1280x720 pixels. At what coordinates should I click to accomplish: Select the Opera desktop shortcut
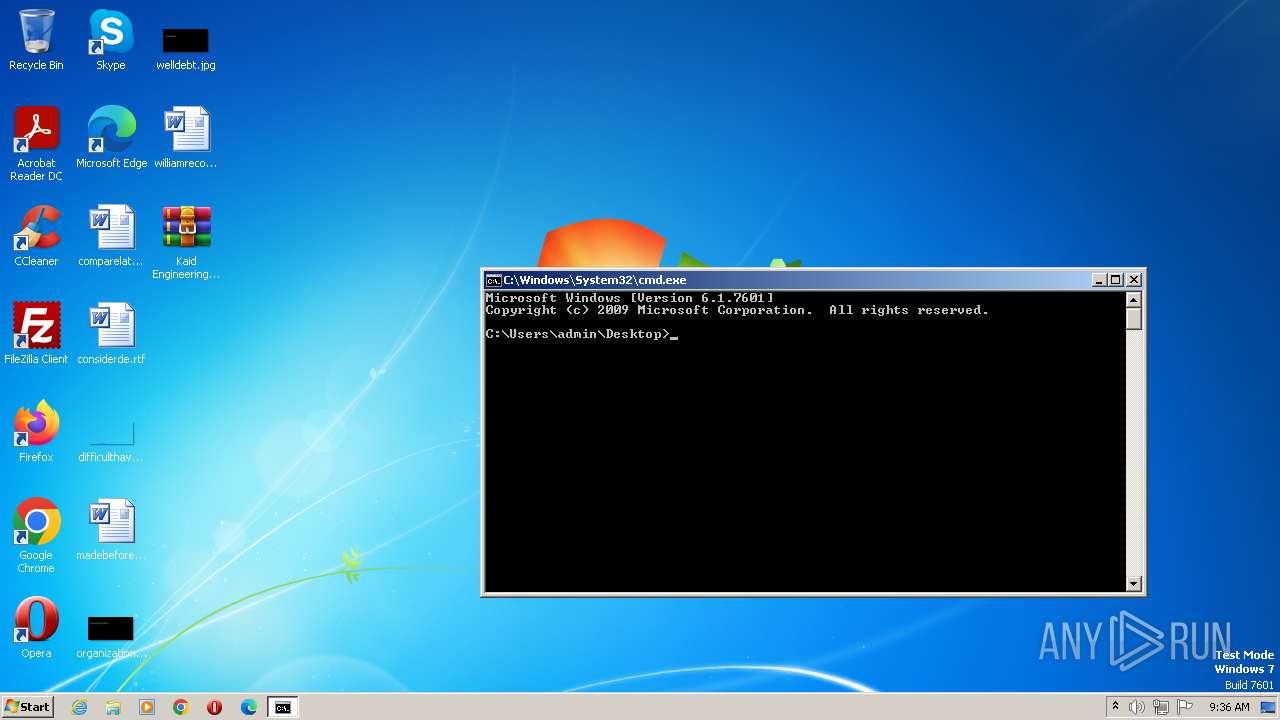pyautogui.click(x=36, y=628)
